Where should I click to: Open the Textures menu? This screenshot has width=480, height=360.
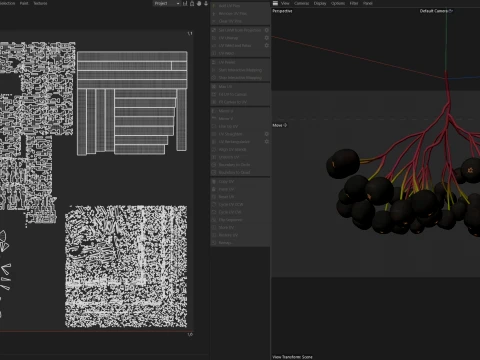40,3
